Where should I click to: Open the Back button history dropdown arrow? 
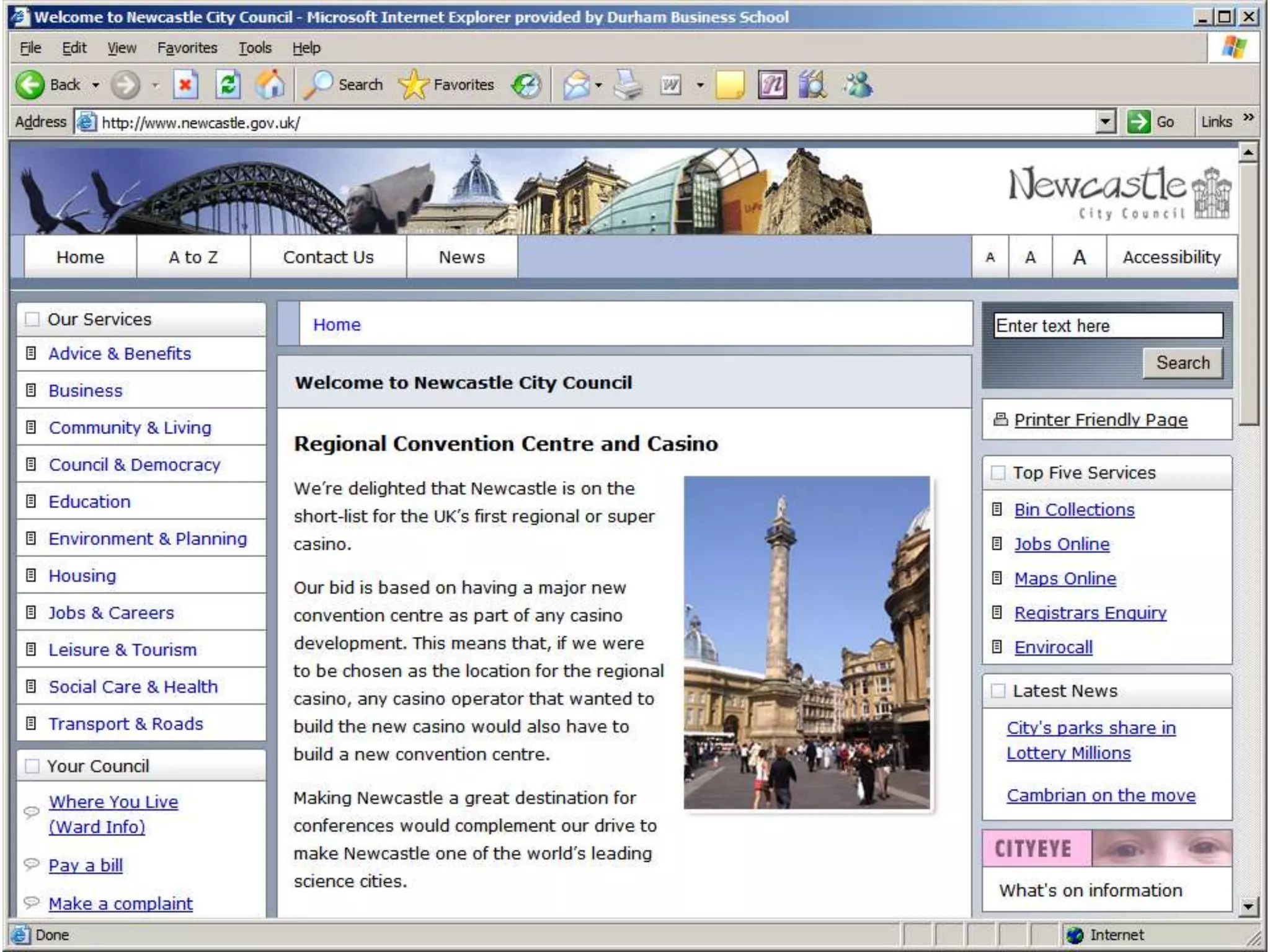pyautogui.click(x=95, y=85)
